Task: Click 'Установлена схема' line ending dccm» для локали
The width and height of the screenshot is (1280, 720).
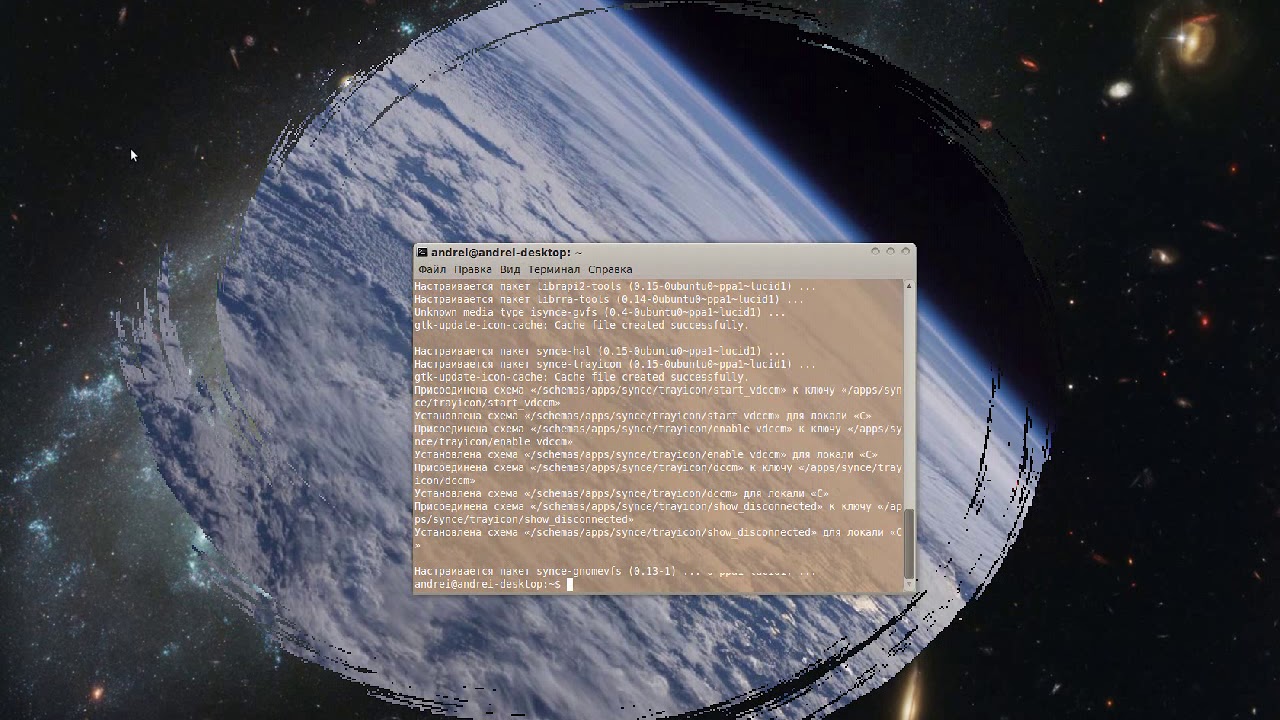Action: 621,494
